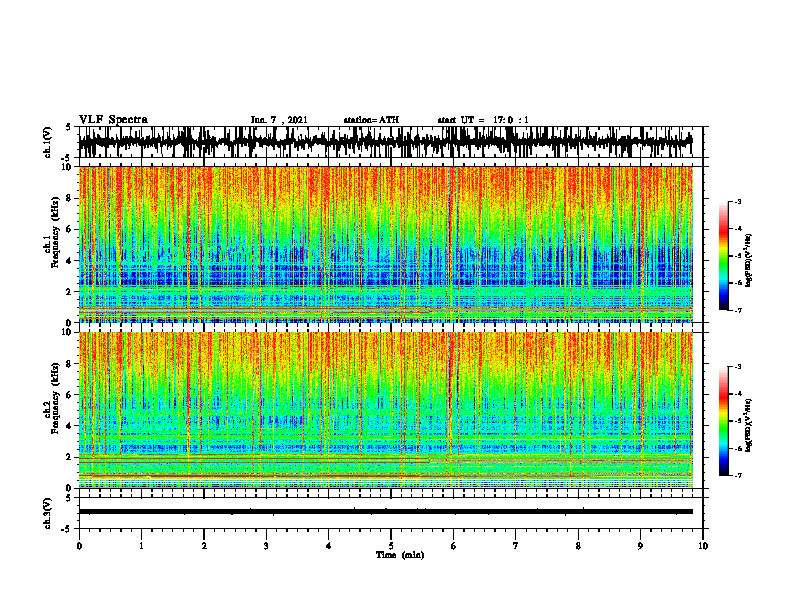Click the 'start UT = 17:0 :1' text
This screenshot has height=612, width=792.
point(483,120)
